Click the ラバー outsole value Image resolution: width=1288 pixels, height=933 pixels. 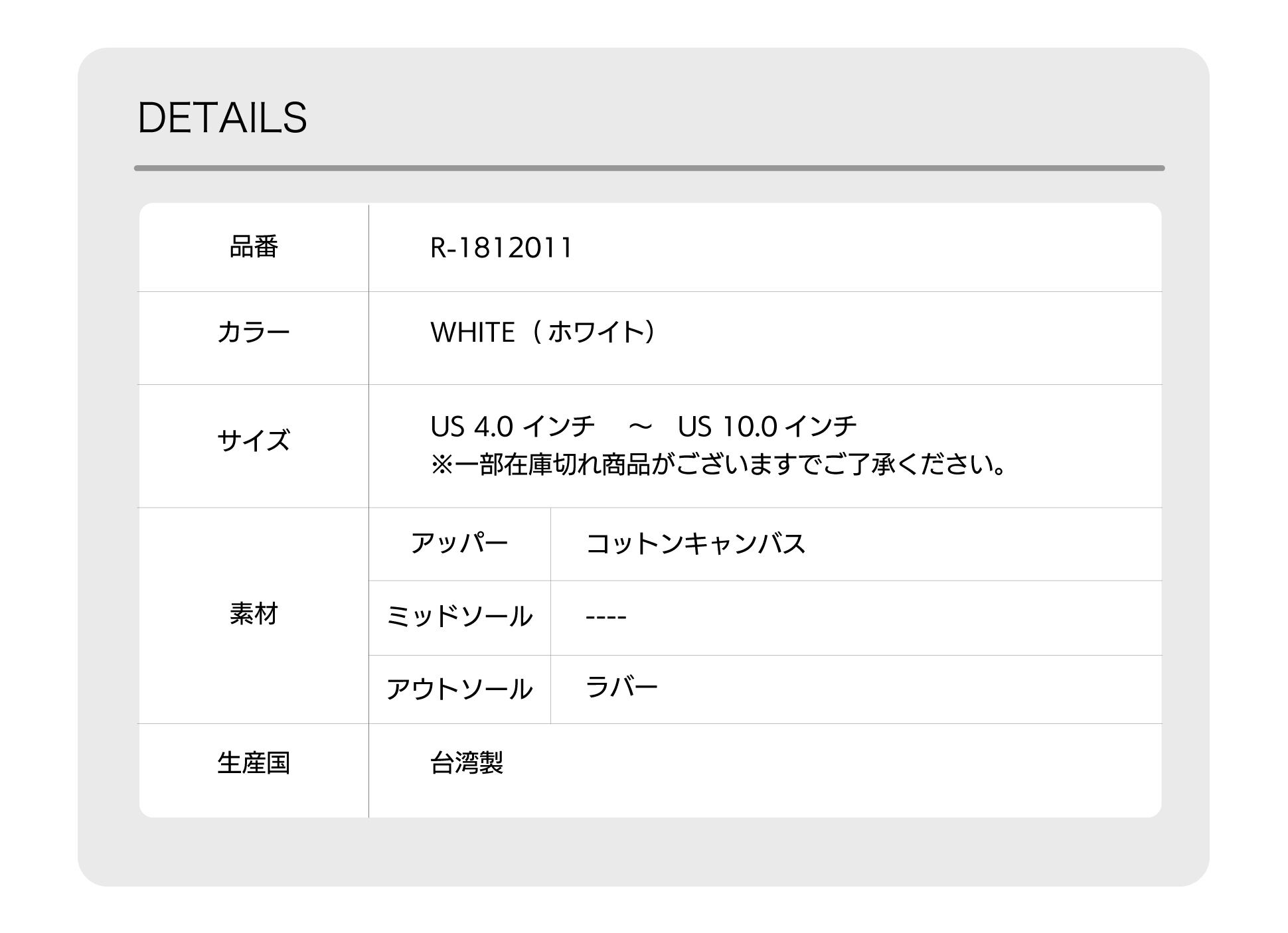[x=621, y=687]
